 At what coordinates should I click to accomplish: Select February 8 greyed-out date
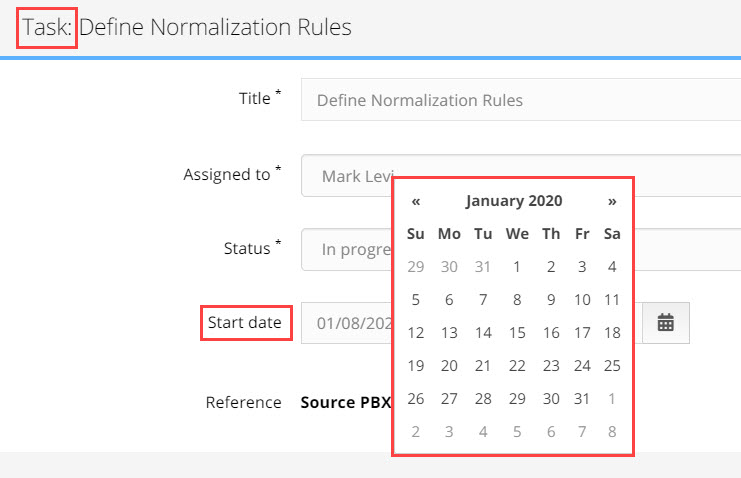pos(612,432)
